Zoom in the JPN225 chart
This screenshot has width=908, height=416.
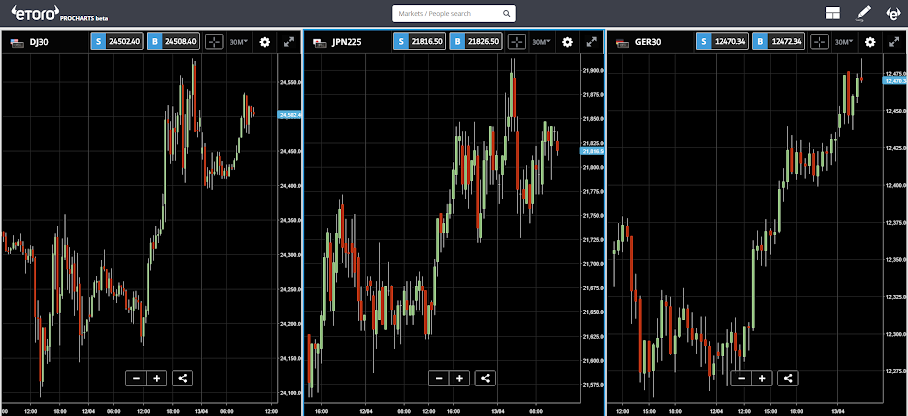click(x=460, y=378)
